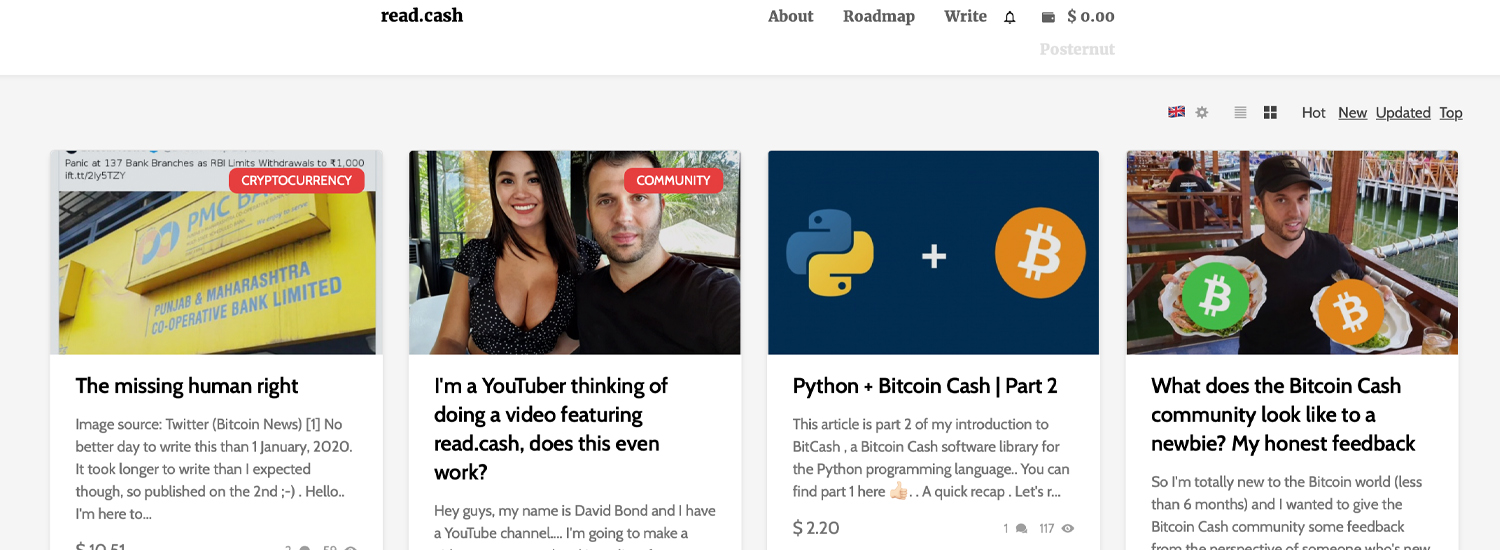The height and width of the screenshot is (550, 1500).
Task: Click the 117 views count
Action: point(1046,528)
